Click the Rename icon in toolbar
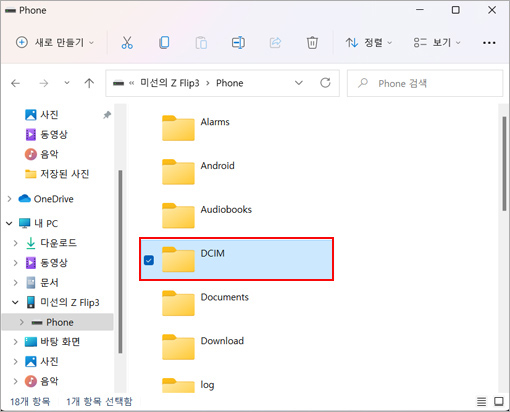The image size is (510, 412). click(x=238, y=43)
